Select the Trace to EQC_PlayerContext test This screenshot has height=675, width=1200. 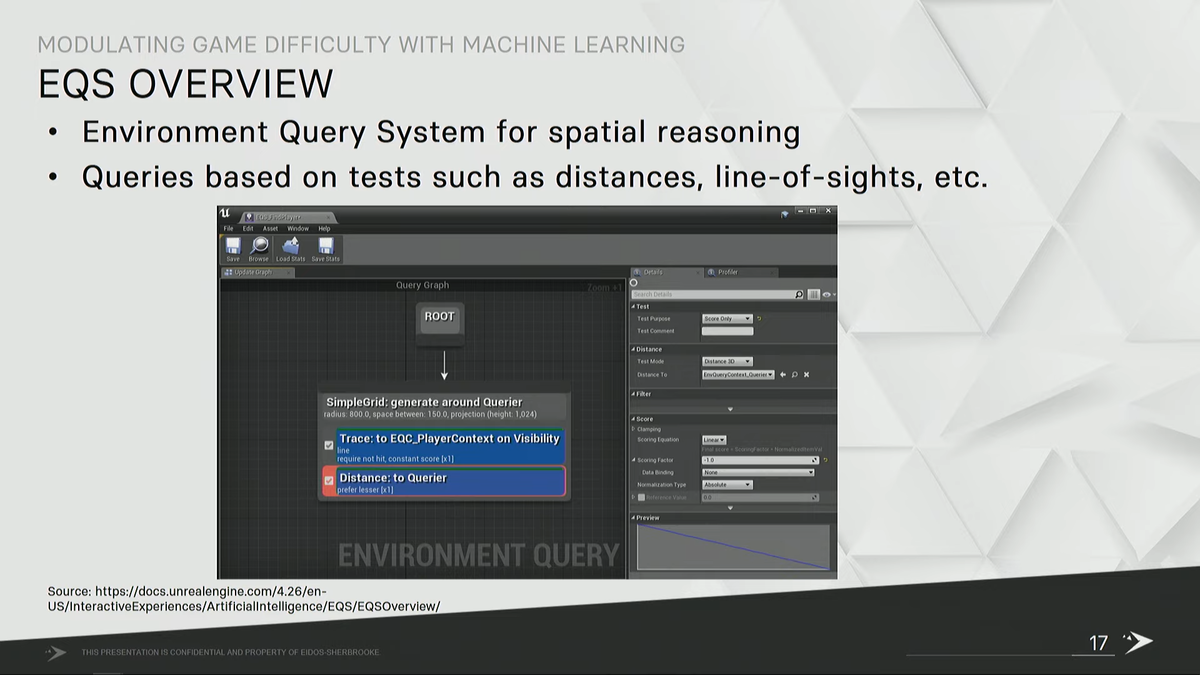(451, 446)
